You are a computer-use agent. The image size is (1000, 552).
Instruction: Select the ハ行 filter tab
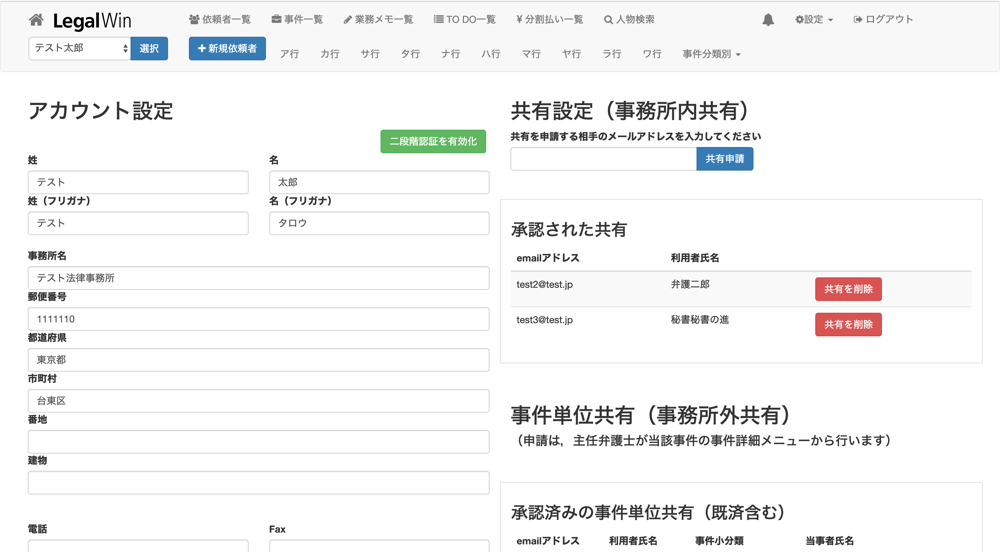pyautogui.click(x=491, y=54)
